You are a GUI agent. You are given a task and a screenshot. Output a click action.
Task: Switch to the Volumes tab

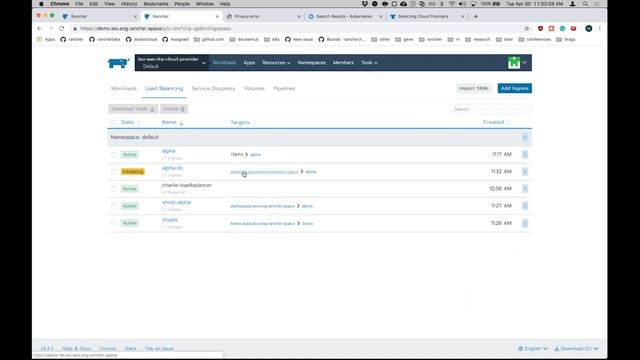[254, 89]
